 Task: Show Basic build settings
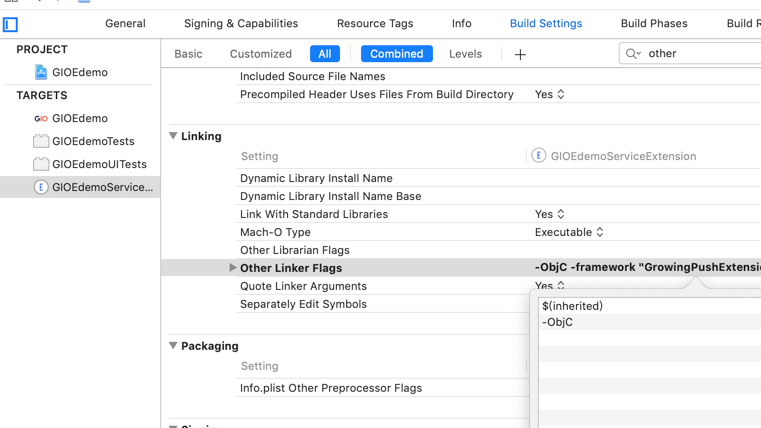pyautogui.click(x=188, y=54)
